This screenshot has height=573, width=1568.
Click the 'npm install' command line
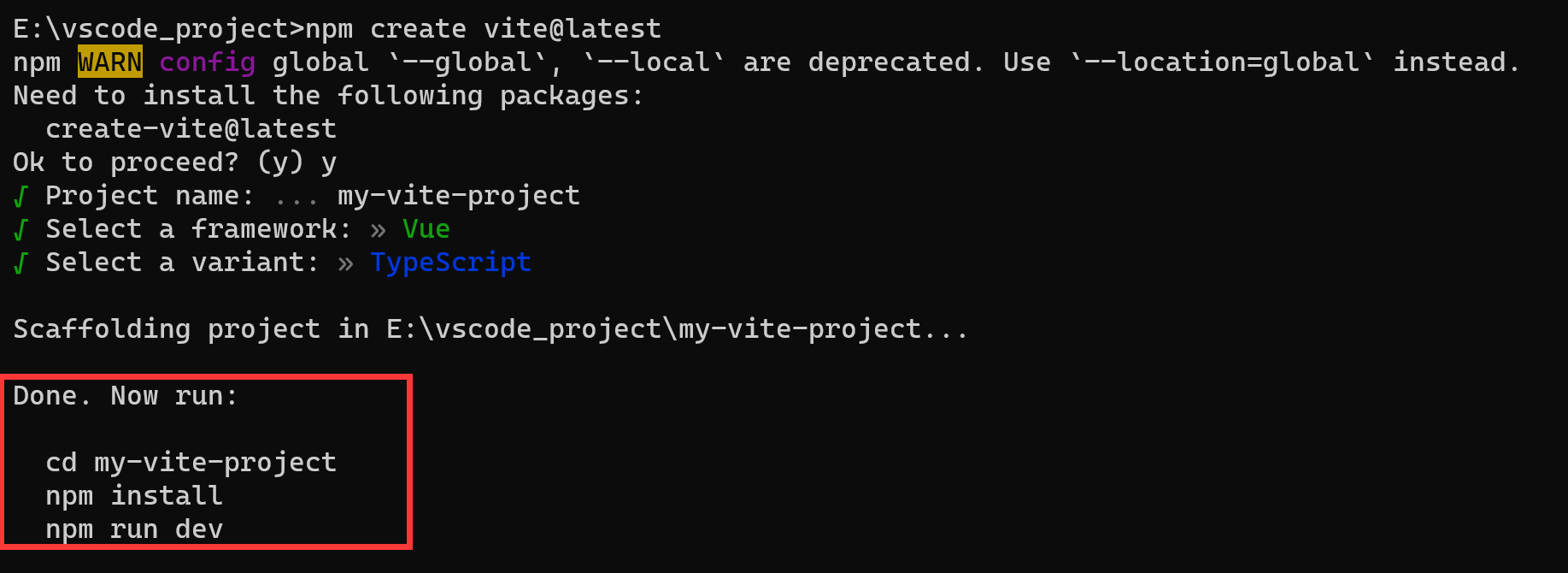(134, 496)
